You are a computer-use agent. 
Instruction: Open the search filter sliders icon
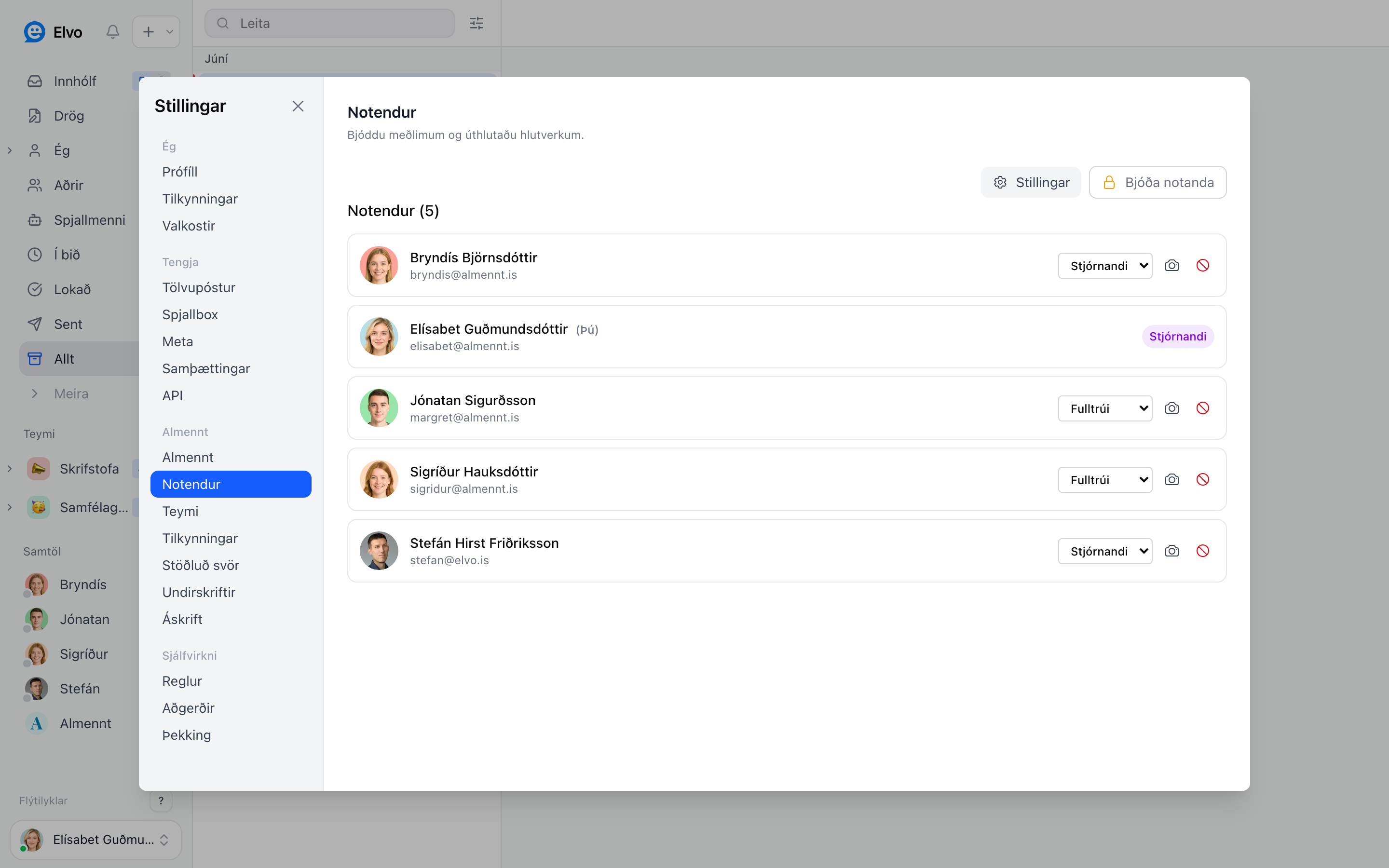[477, 23]
